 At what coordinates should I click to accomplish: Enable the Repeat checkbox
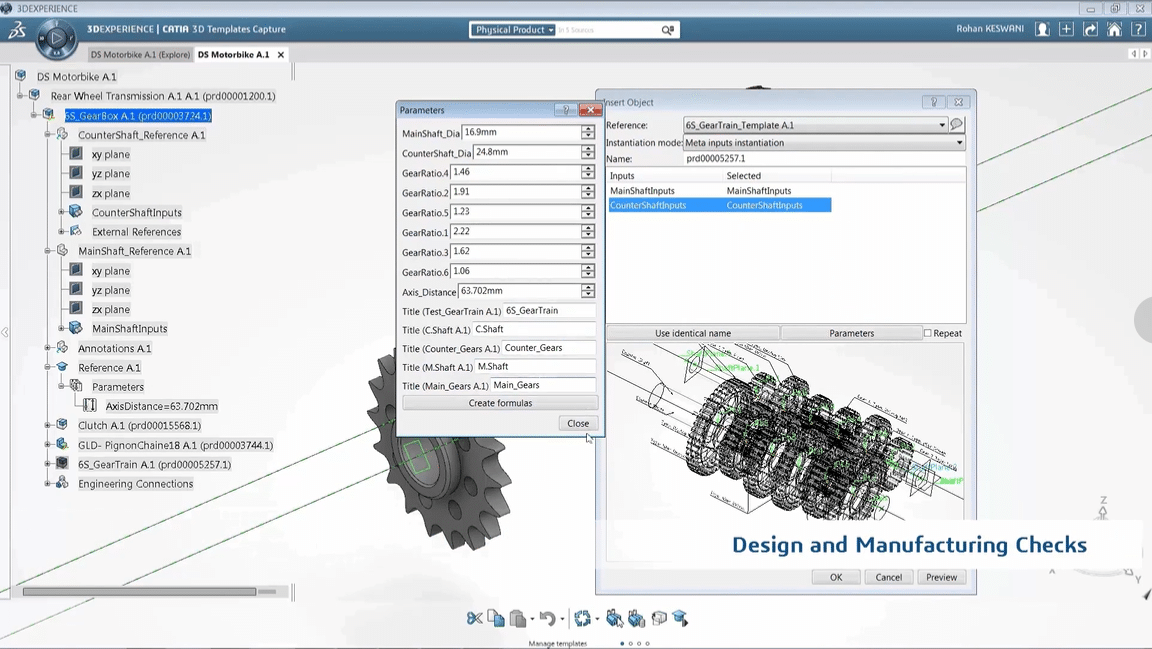[928, 333]
